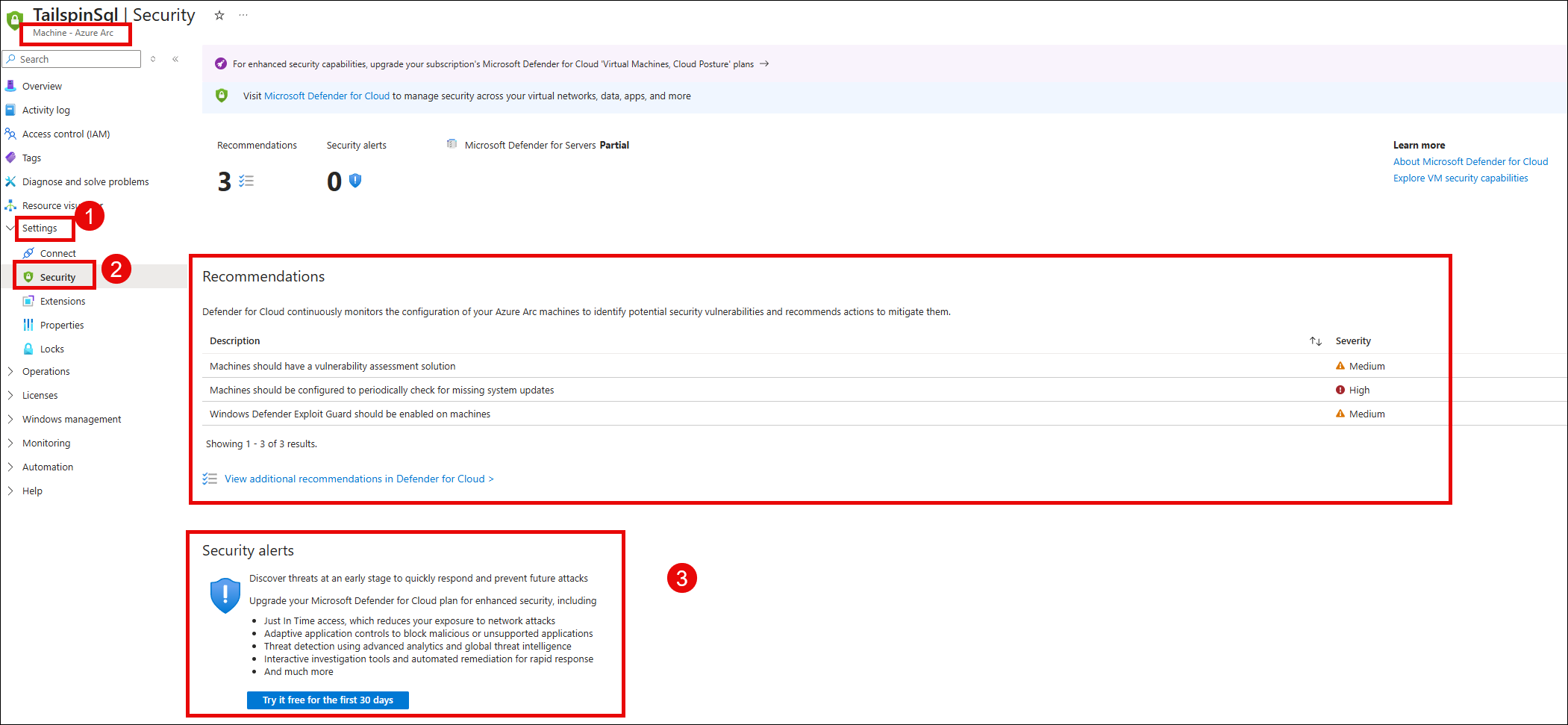View the Activity log
The image size is (1568, 725).
click(46, 109)
